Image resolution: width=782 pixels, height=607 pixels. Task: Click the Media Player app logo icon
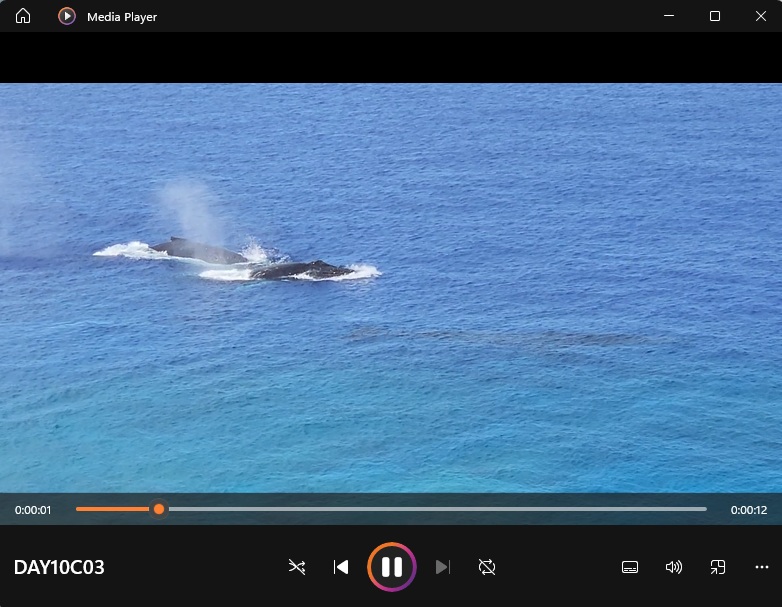[67, 16]
